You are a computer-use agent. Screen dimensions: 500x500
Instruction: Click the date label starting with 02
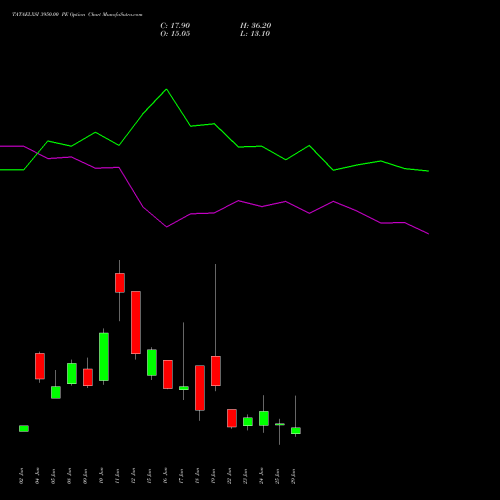click(x=22, y=476)
